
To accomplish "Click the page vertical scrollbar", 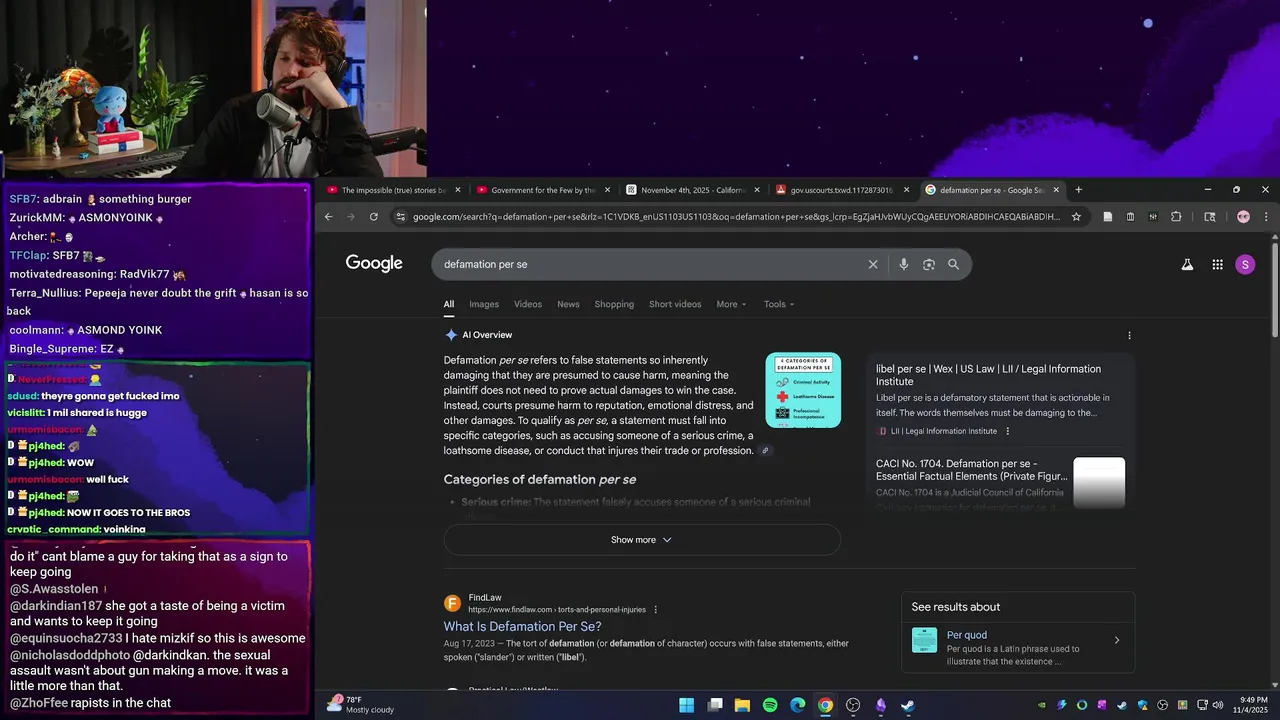I will point(1275,290).
